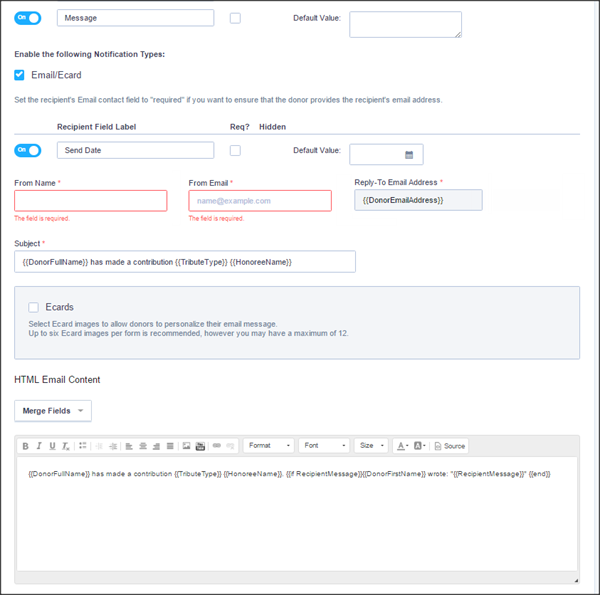This screenshot has width=600, height=595.
Task: Uncheck the Email/Ecard notification checkbox
Action: (x=19, y=75)
